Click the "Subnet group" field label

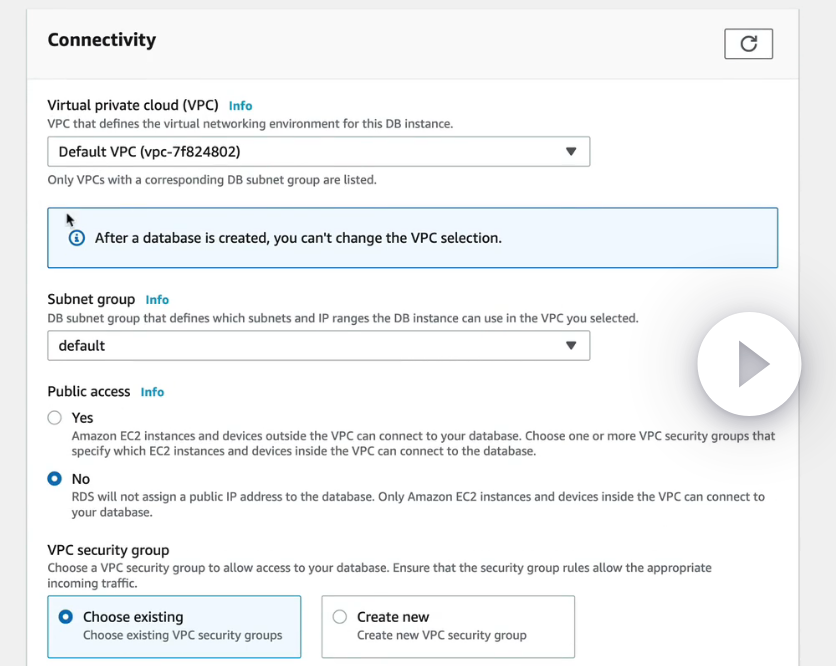[91, 299]
